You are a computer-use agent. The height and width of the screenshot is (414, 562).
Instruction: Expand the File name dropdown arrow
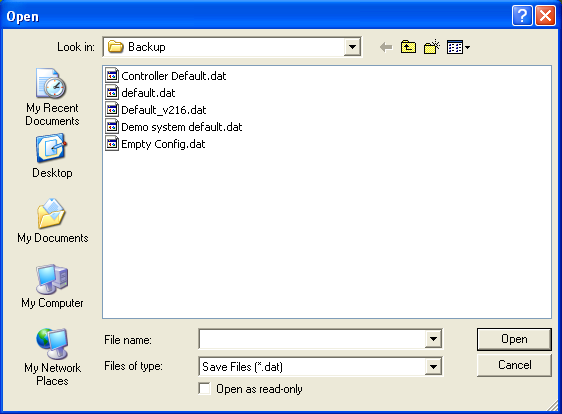[433, 339]
